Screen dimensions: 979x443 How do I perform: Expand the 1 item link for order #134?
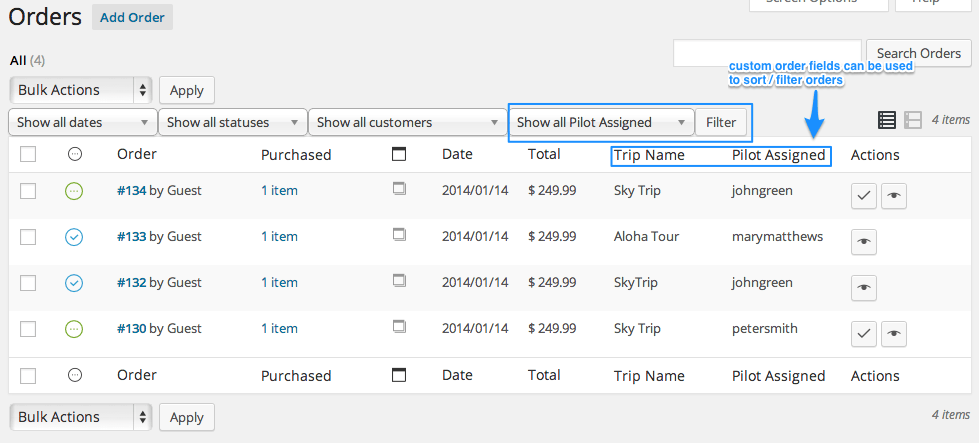tap(279, 191)
